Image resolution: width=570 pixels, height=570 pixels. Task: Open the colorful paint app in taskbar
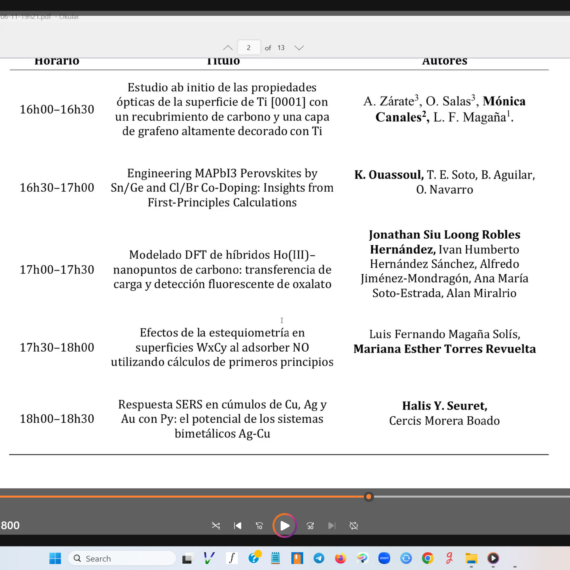[x=362, y=558]
